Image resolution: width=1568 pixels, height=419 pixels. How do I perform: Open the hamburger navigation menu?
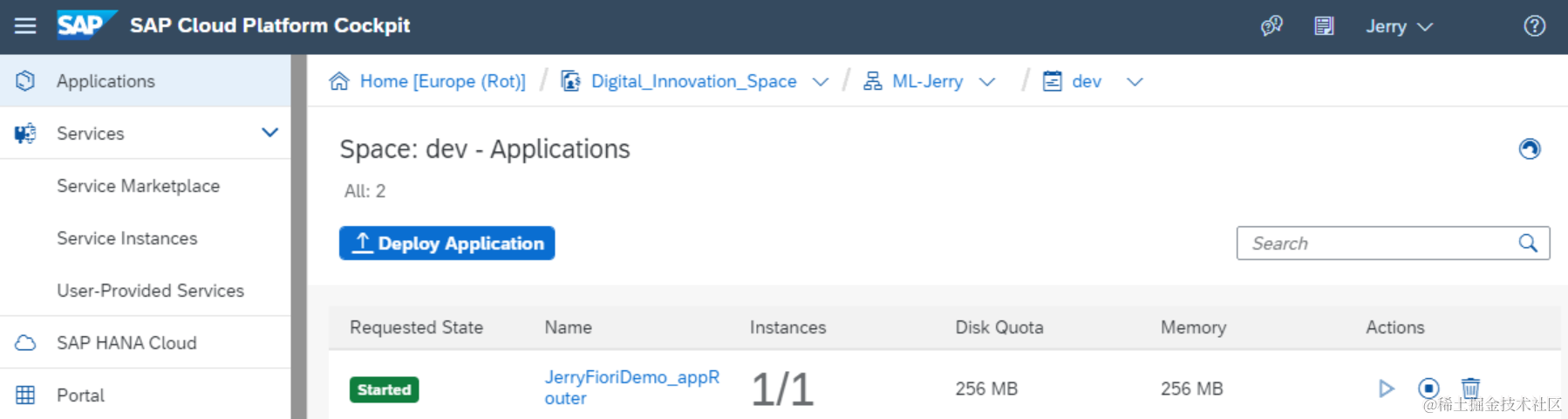coord(25,26)
